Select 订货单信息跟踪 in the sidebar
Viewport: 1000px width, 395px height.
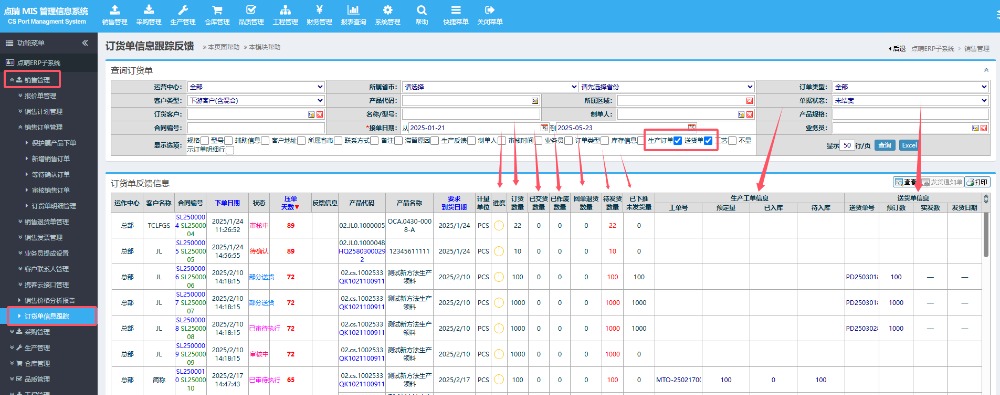(52, 316)
